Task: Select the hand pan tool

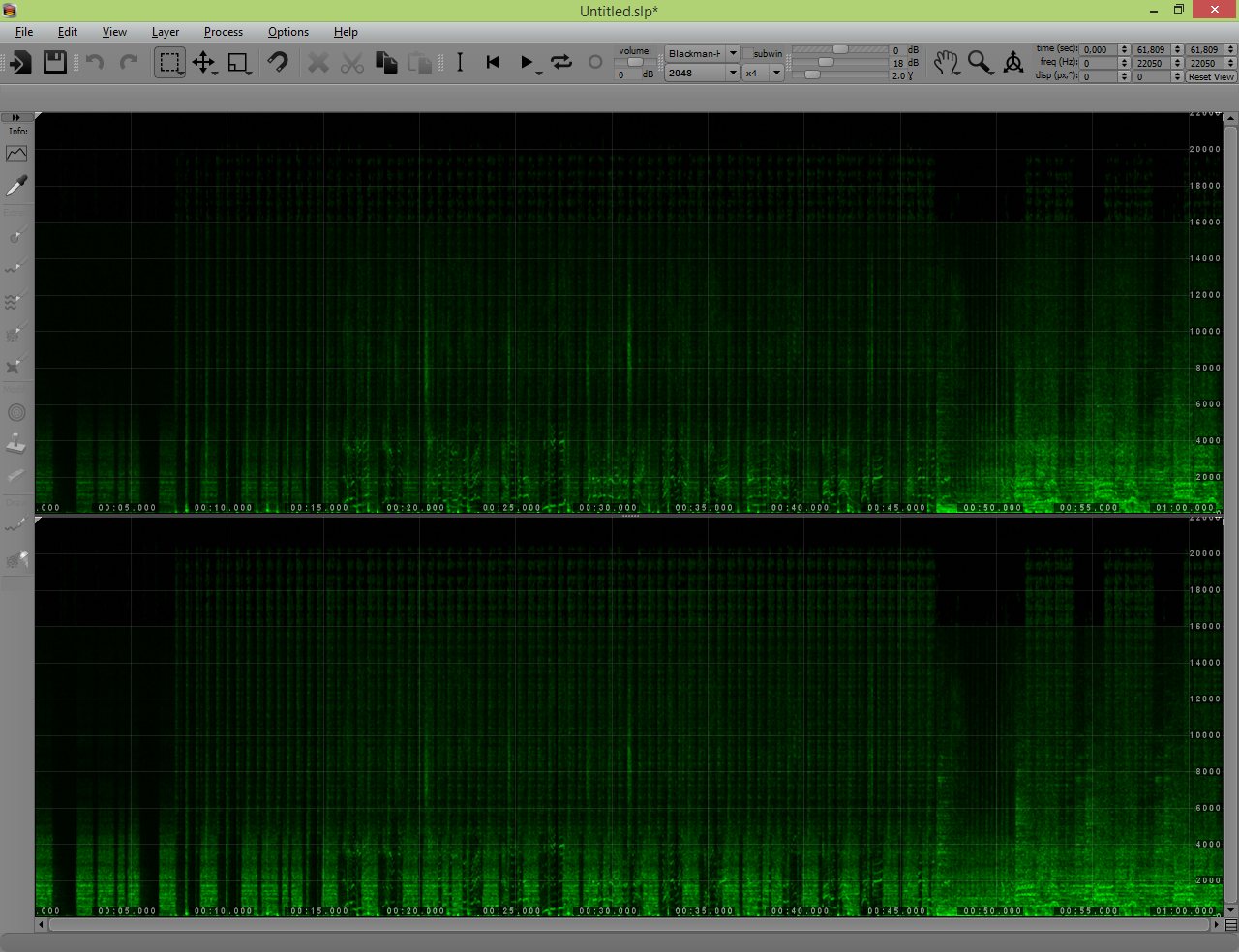Action: [x=947, y=63]
